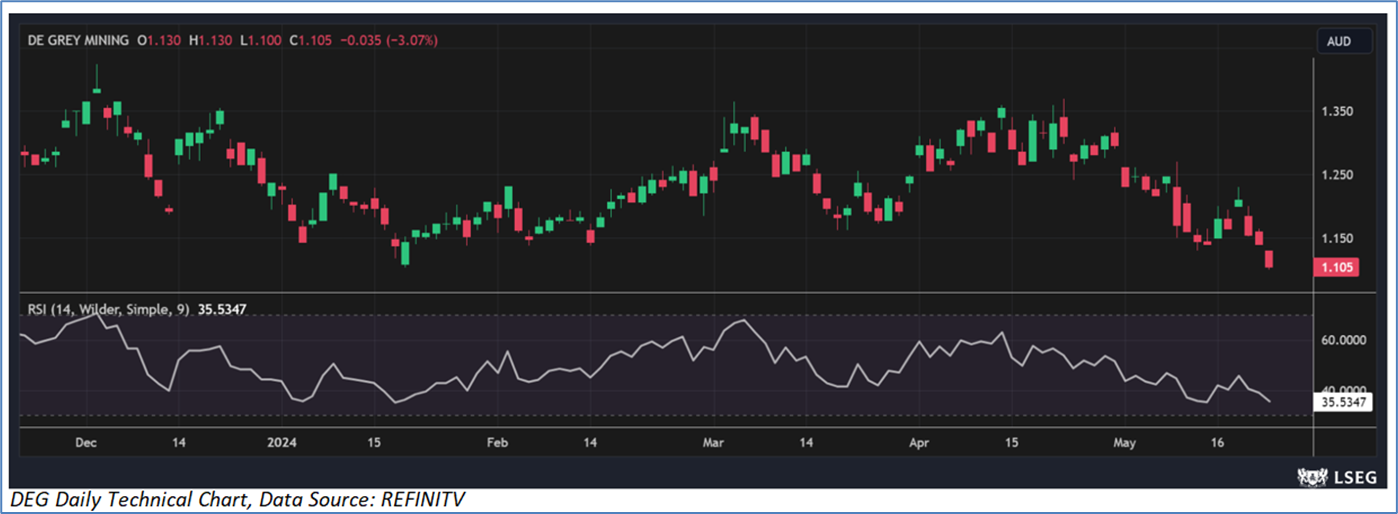The height and width of the screenshot is (514, 1398).
Task: Click the Feb date axis label
Action: click(x=497, y=441)
